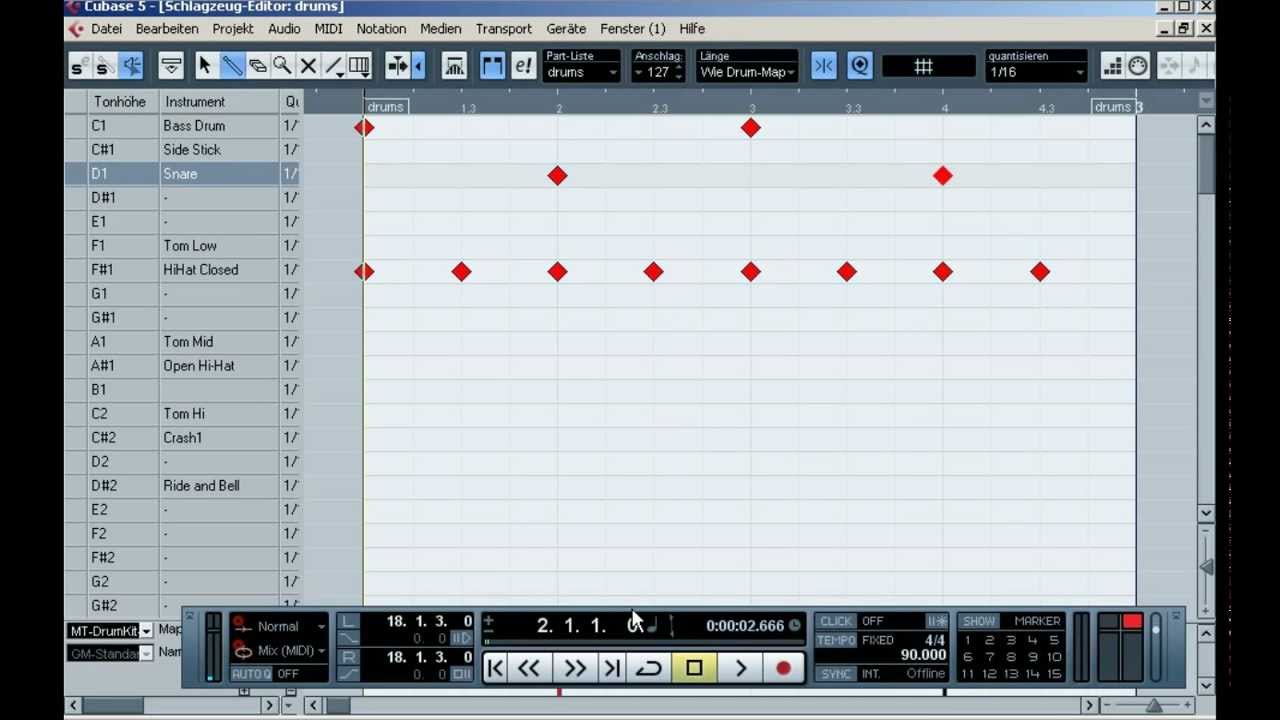The width and height of the screenshot is (1280, 720).
Task: Toggle part borders display button
Action: click(492, 66)
